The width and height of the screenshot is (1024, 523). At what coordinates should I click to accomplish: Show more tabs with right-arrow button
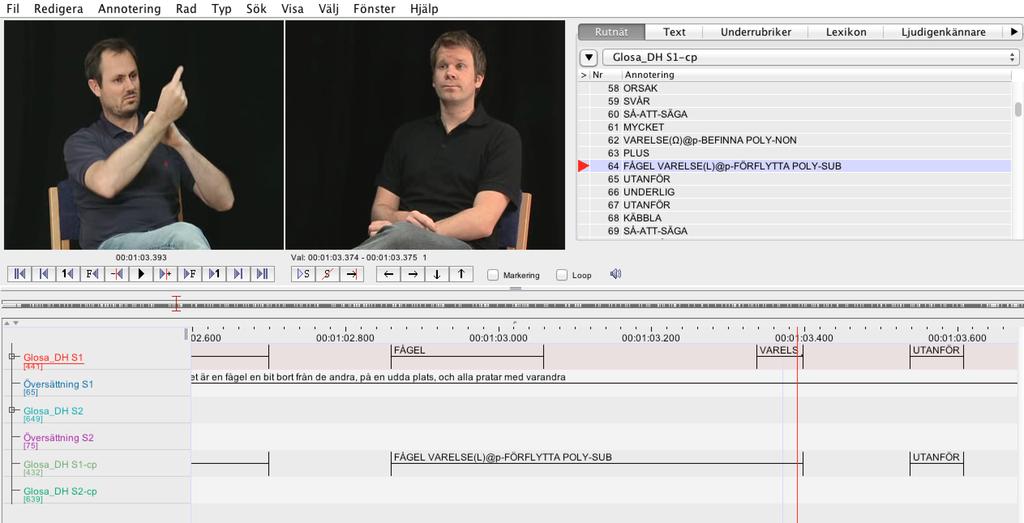click(1014, 31)
